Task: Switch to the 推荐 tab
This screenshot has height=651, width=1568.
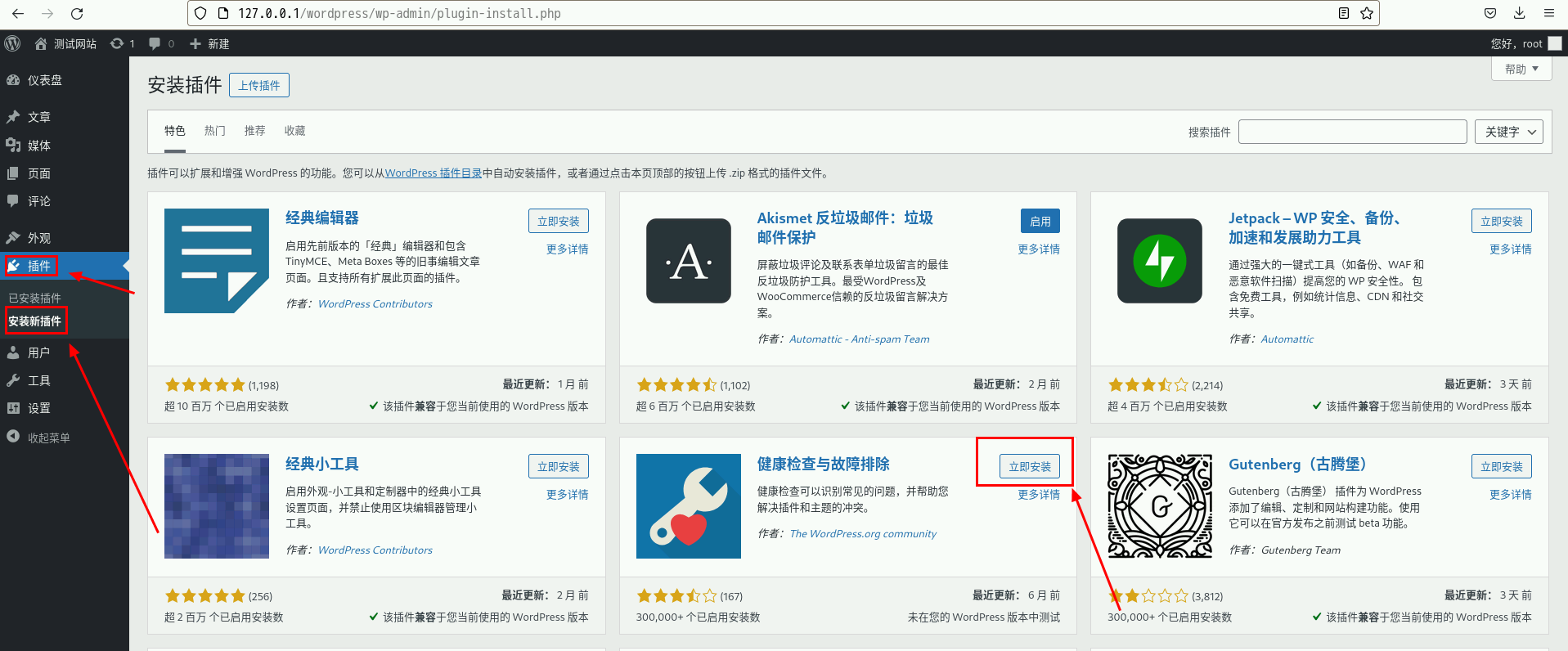Action: 255,131
